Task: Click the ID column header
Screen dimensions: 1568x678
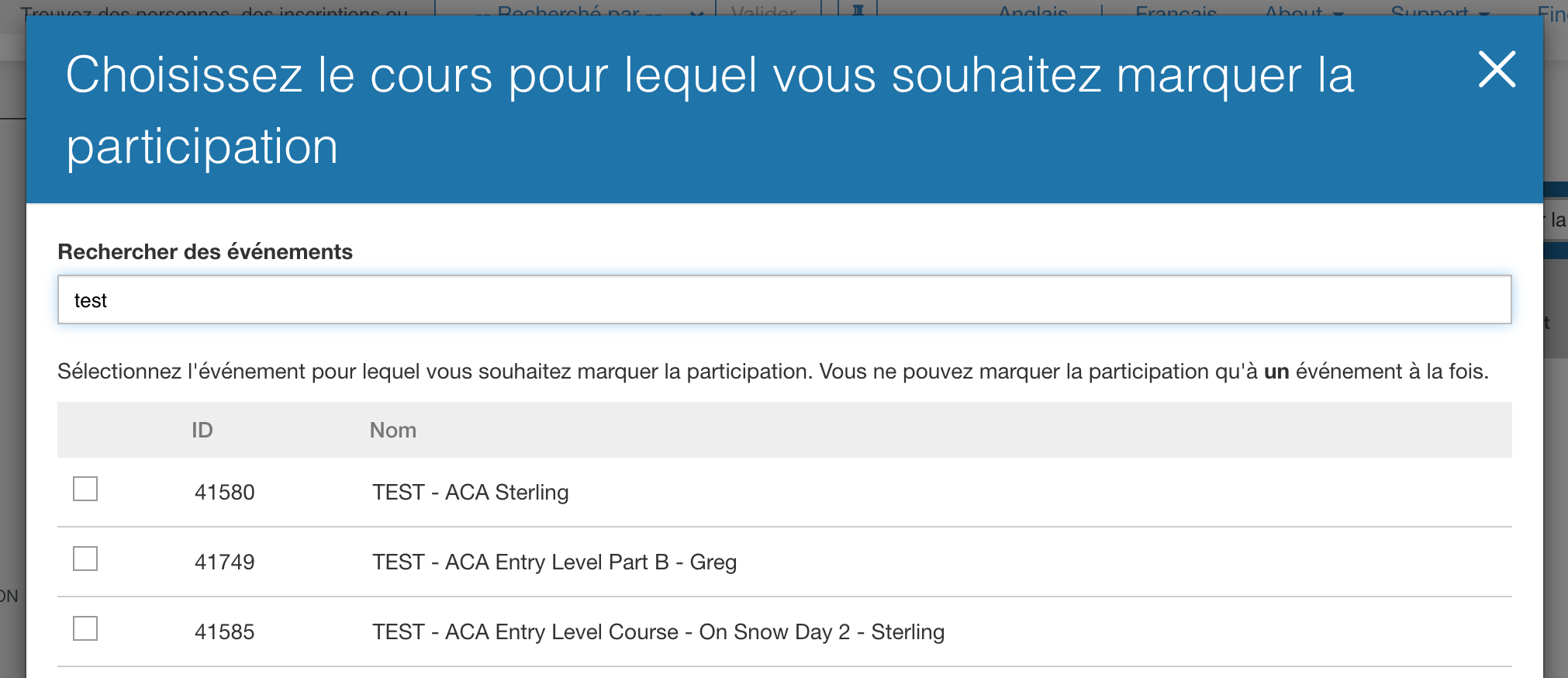Action: click(202, 431)
